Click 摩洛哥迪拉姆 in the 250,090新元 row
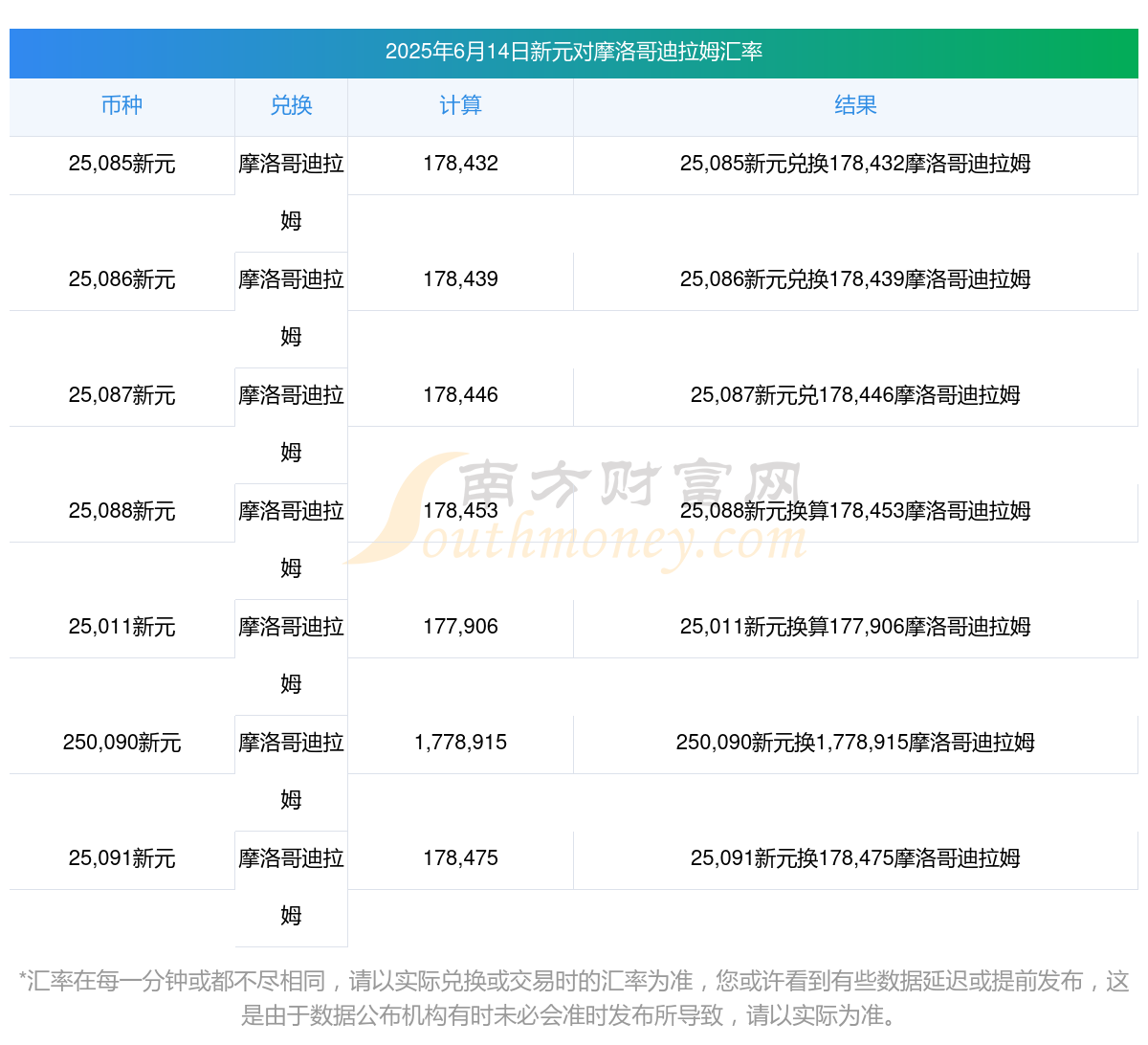This screenshot has width=1148, height=1045. (291, 771)
